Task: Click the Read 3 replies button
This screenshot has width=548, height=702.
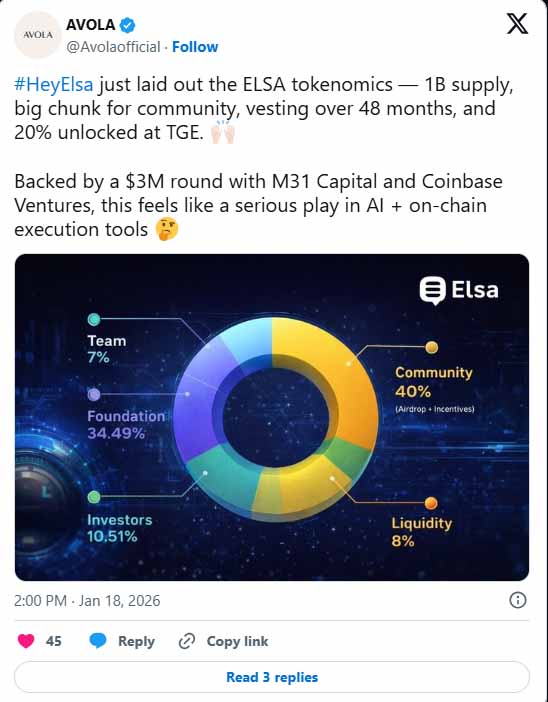Action: click(x=272, y=677)
